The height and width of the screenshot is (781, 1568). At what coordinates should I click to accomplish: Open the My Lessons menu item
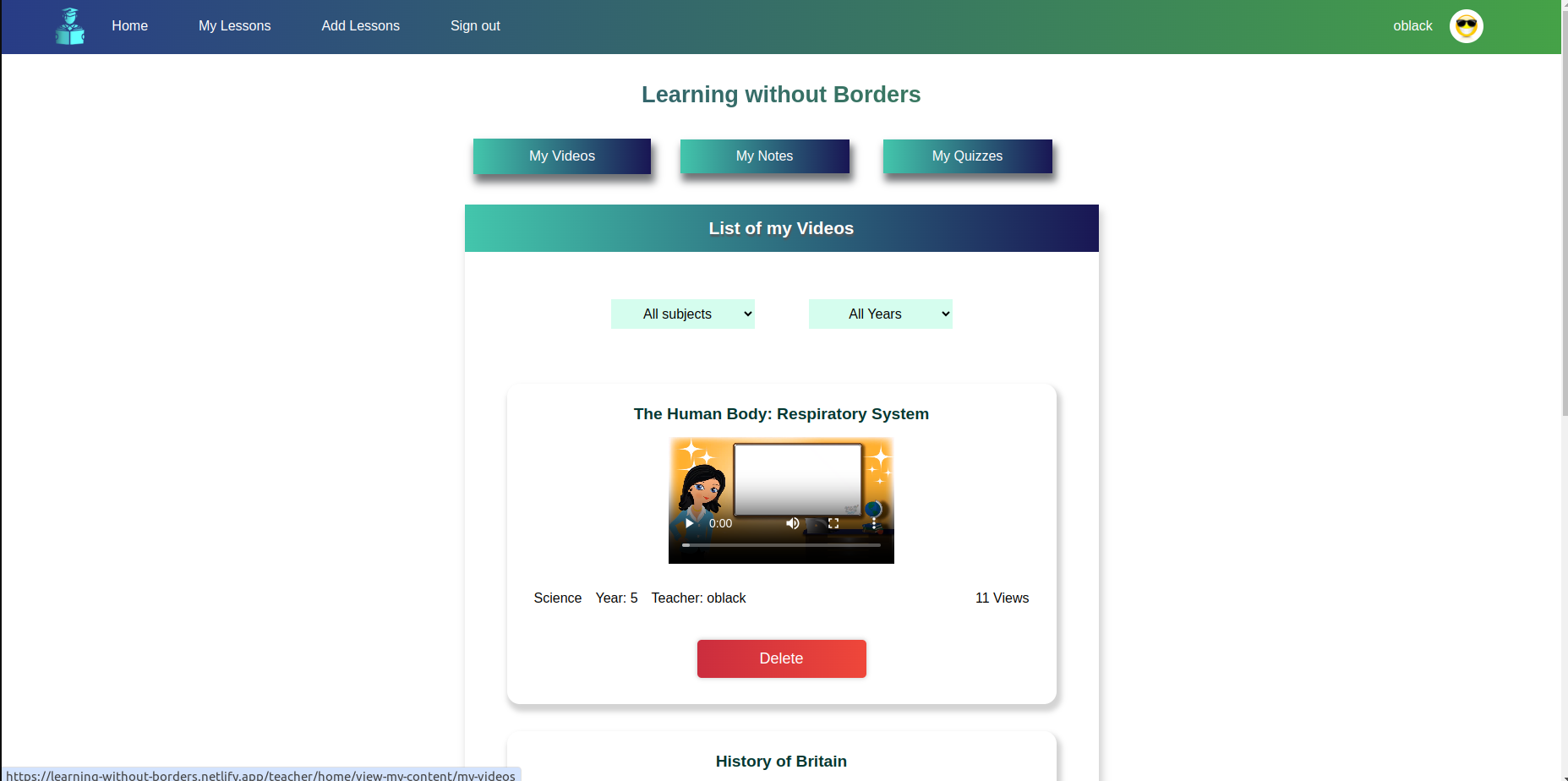click(234, 25)
